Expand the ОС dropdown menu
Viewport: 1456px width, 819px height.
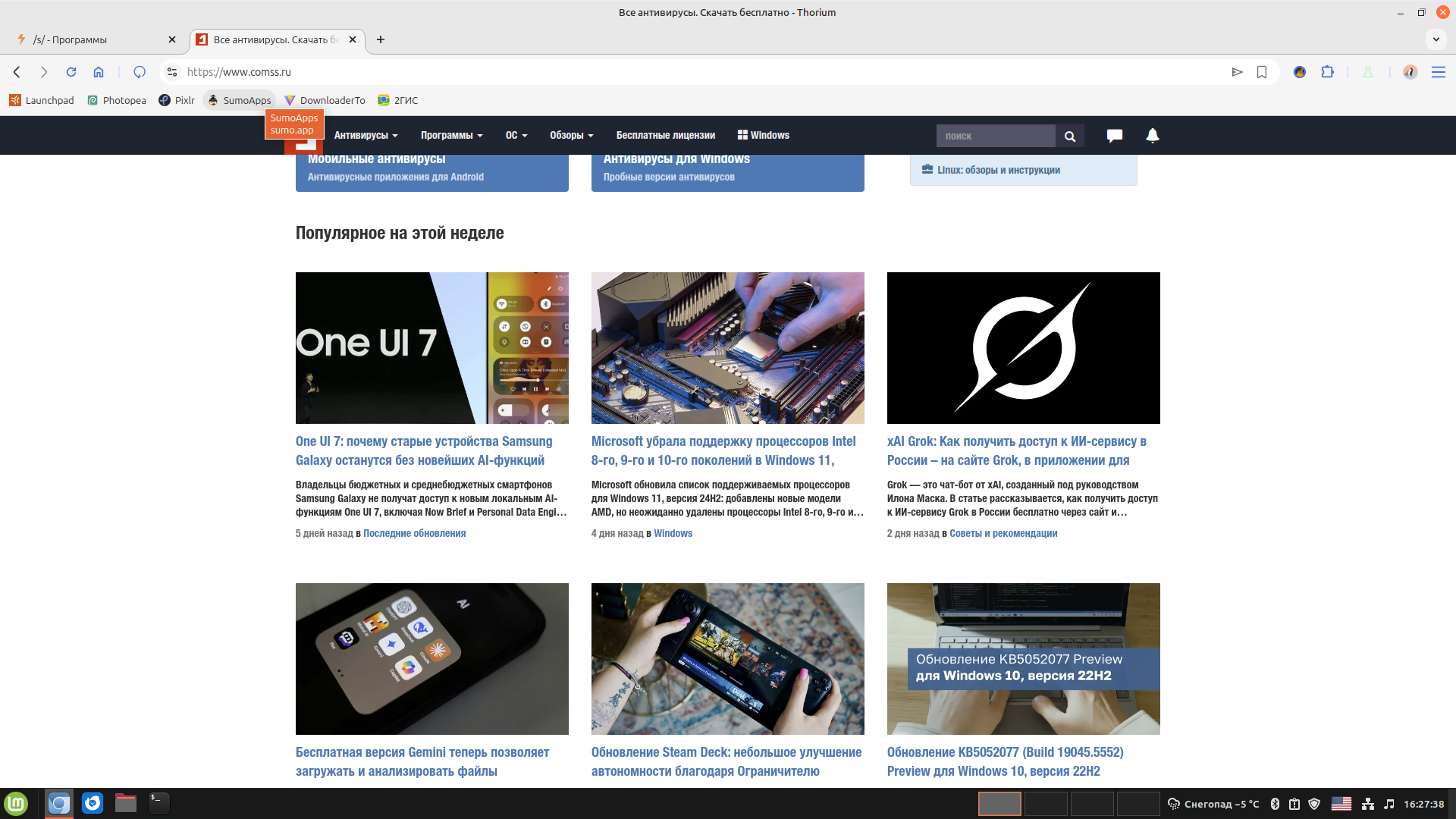[x=516, y=135]
